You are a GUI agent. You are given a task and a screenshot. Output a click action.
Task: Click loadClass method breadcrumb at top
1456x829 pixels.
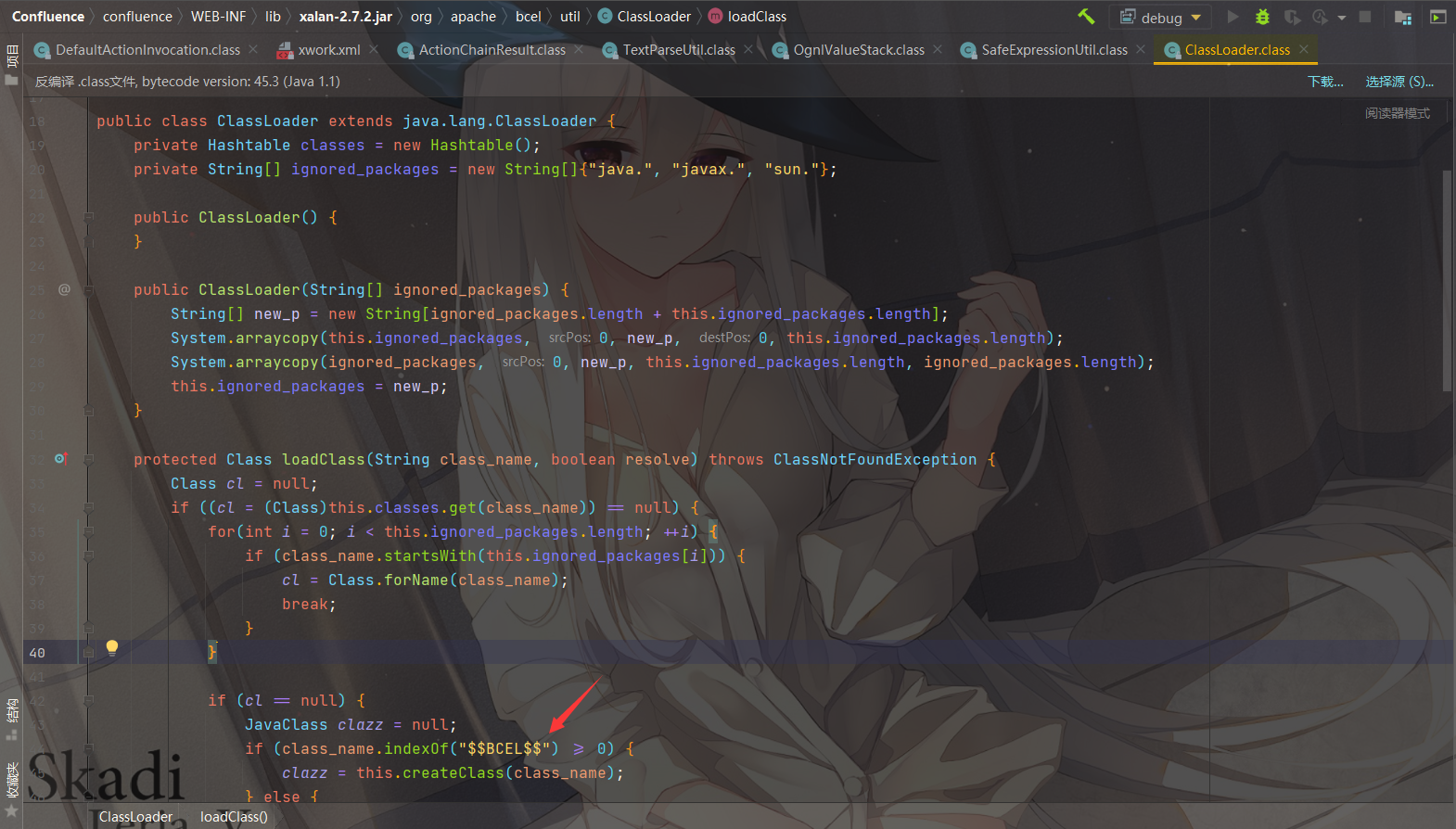(747, 17)
